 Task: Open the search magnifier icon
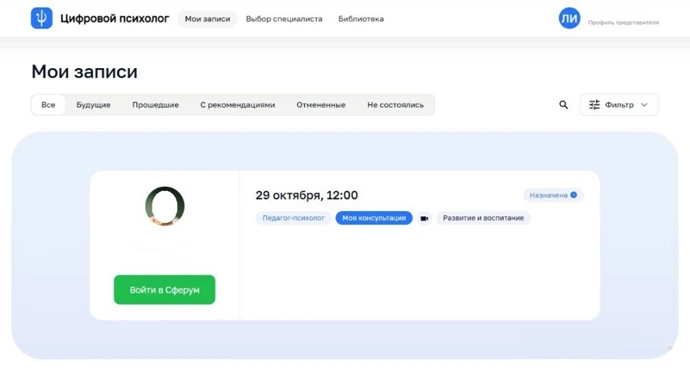[x=563, y=105]
